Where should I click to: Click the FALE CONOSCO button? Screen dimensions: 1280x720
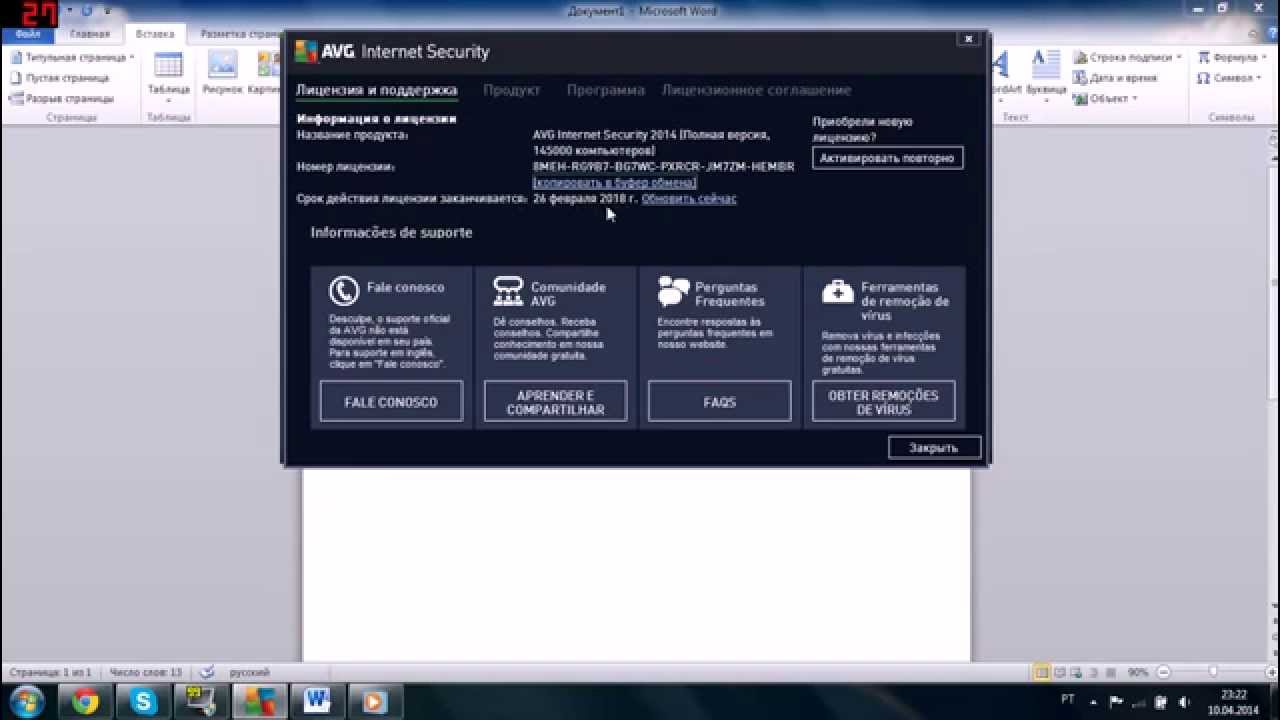click(391, 402)
